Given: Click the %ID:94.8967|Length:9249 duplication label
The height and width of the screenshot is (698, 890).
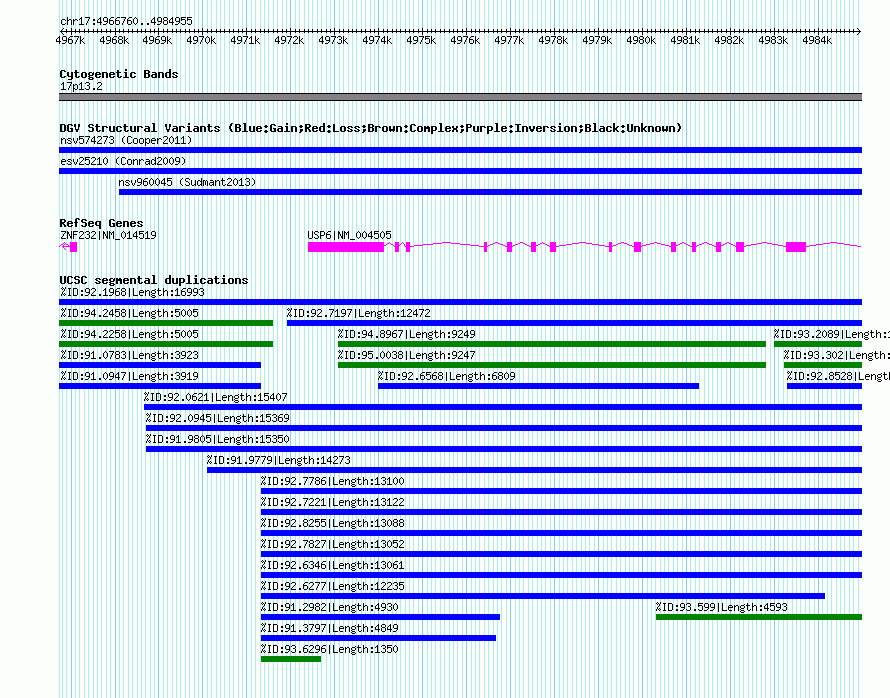Looking at the screenshot, I should (x=407, y=334).
